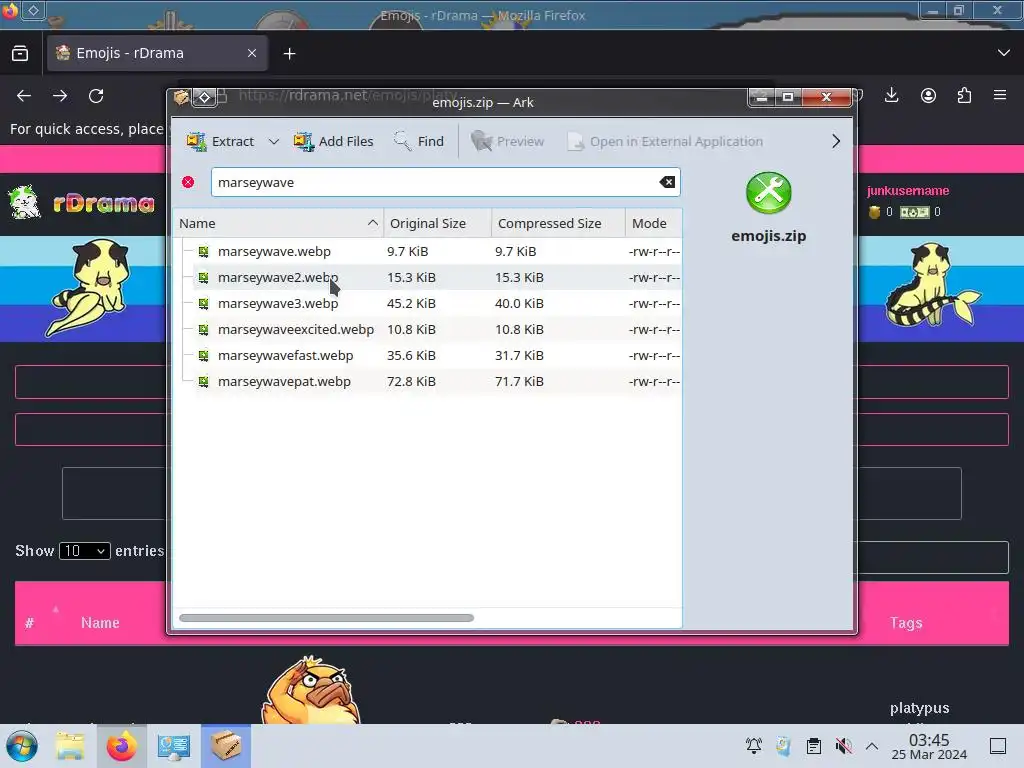1024x768 pixels.
Task: Open Find in Ark toolbar
Action: click(419, 141)
